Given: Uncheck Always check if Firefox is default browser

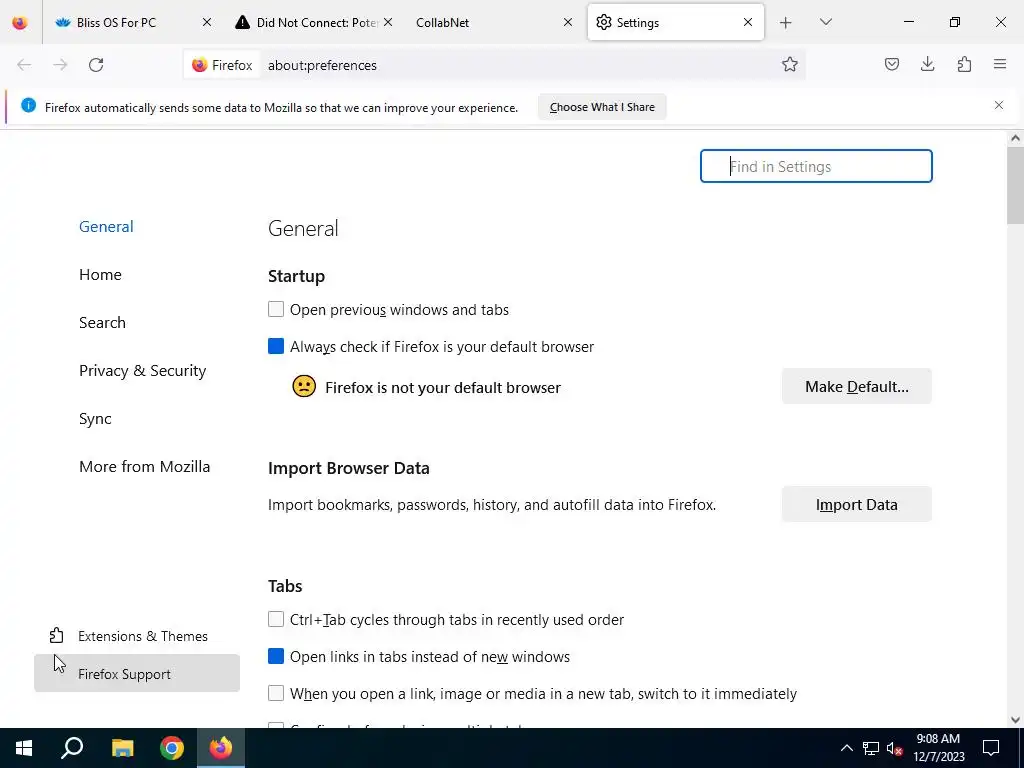Looking at the screenshot, I should click(276, 346).
